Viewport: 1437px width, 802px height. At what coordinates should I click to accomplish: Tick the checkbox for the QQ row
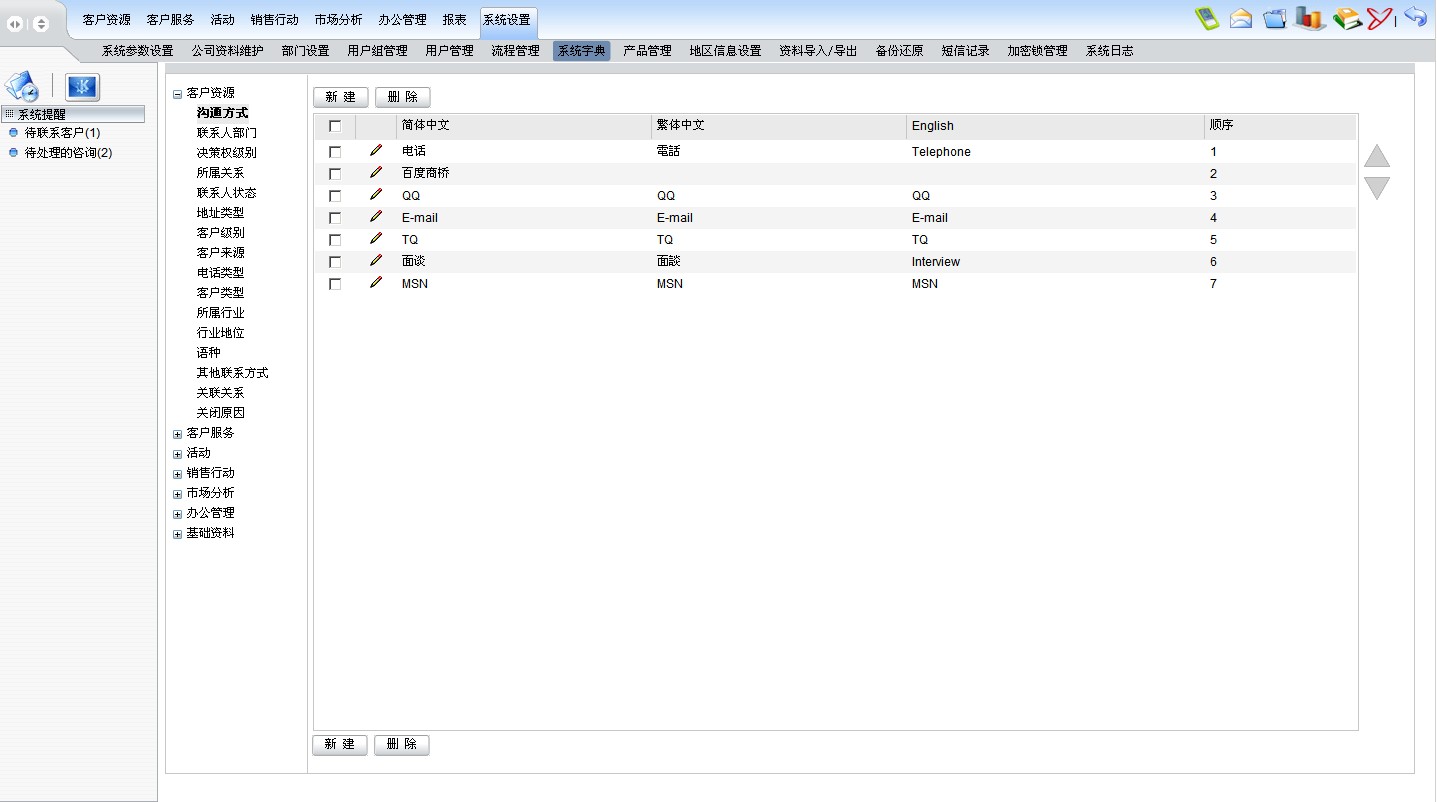[x=335, y=196]
